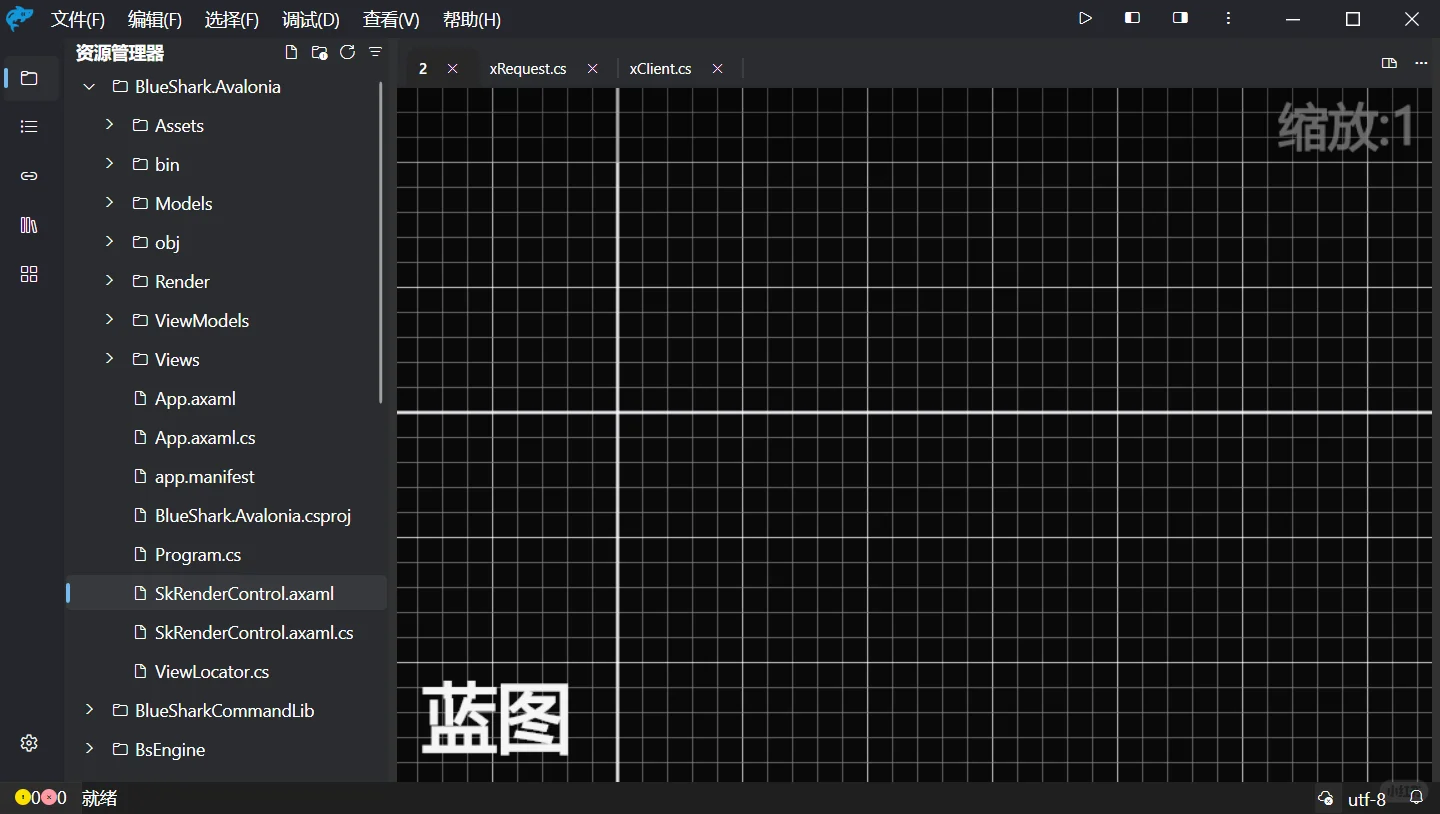
Task: Select the link/references icon in the activity bar
Action: point(28,176)
